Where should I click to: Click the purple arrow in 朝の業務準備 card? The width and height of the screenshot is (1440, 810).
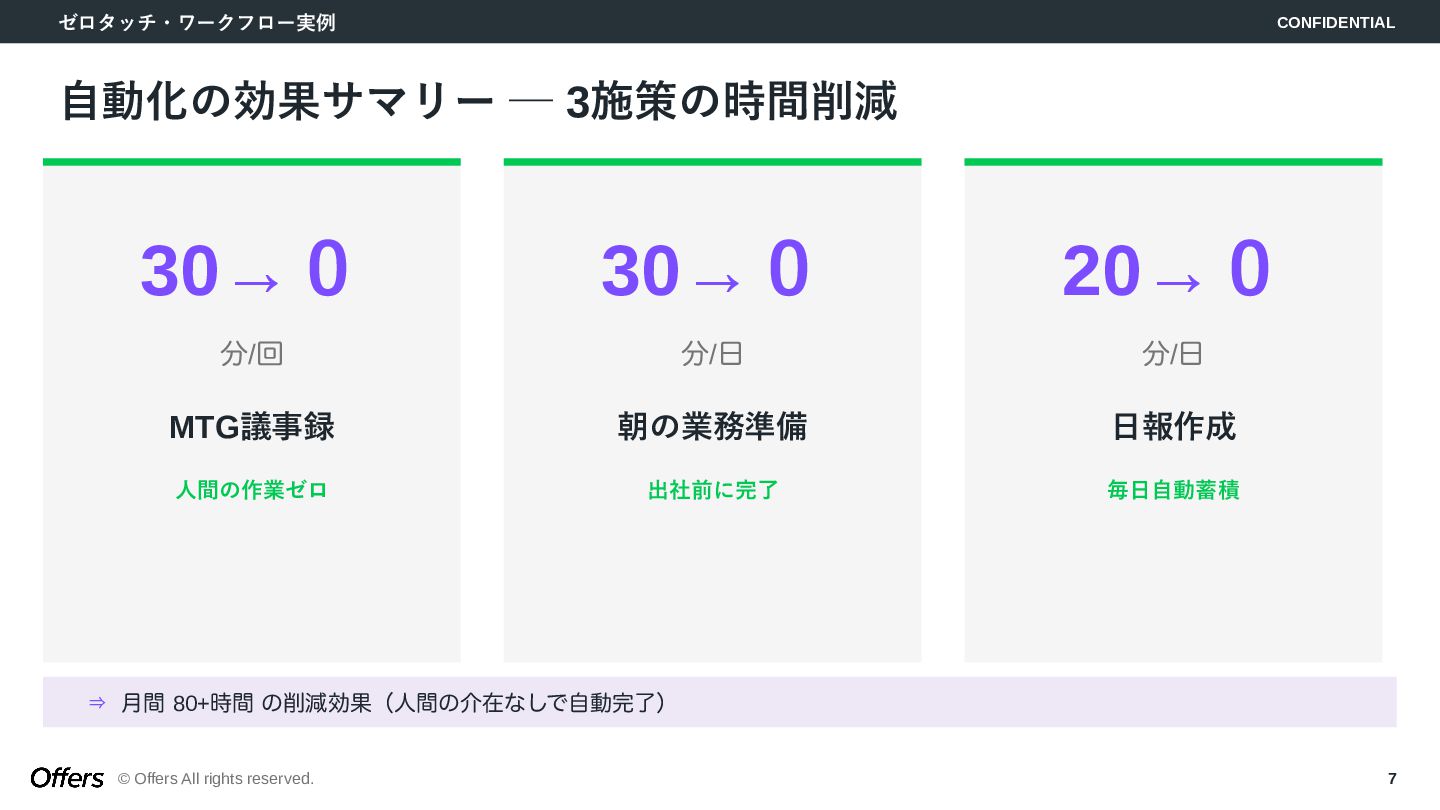click(x=717, y=283)
